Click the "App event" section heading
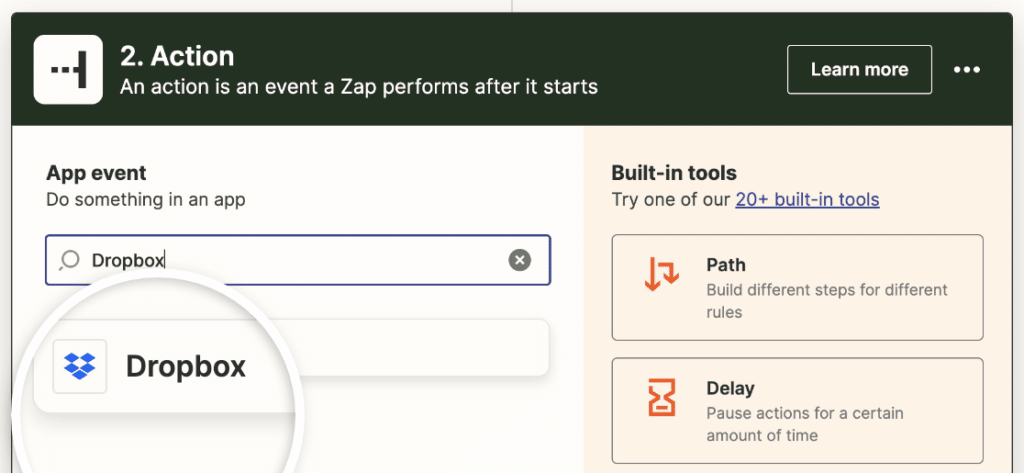The image size is (1024, 473). [96, 173]
